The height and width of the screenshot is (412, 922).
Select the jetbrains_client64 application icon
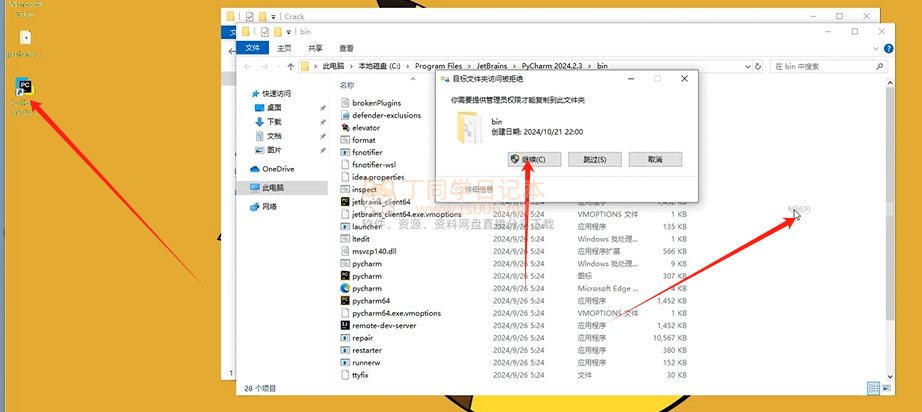[x=346, y=202]
